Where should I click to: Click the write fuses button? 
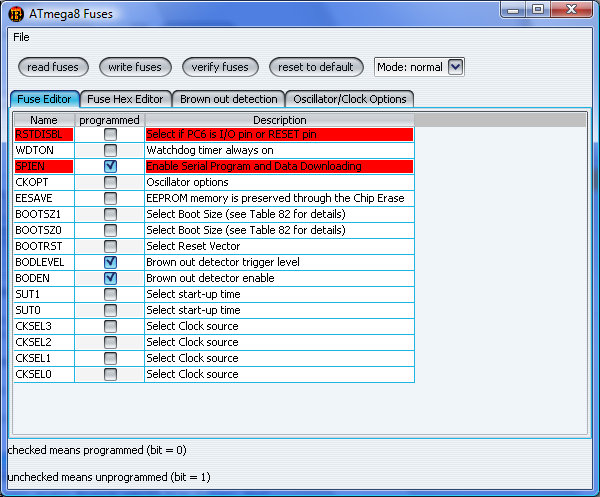[x=135, y=67]
